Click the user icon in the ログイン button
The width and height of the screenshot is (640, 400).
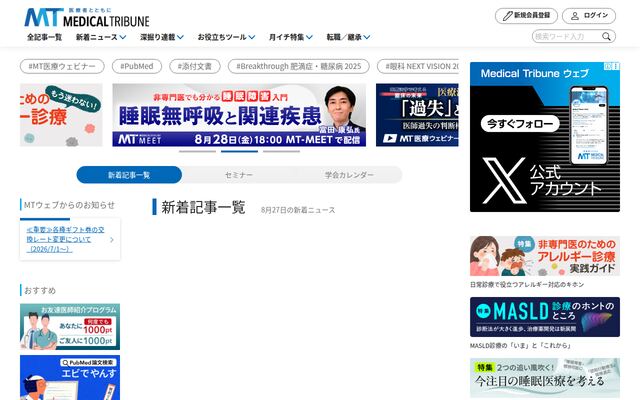[575, 16]
